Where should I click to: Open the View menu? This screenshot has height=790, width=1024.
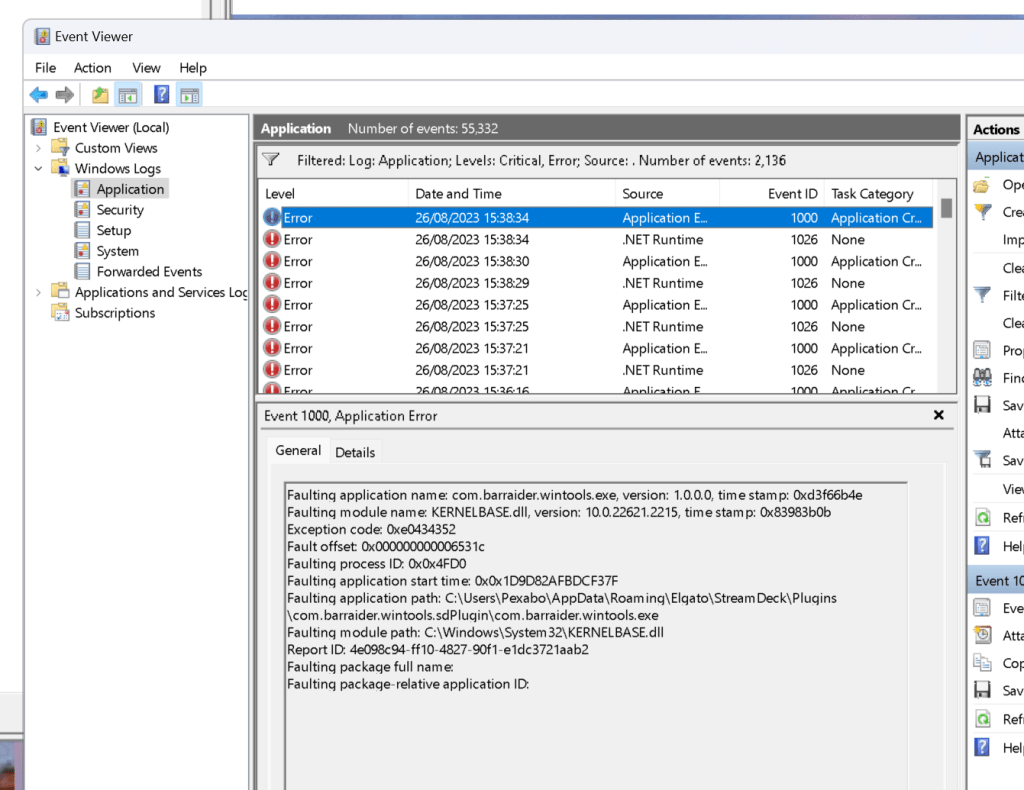coord(146,68)
